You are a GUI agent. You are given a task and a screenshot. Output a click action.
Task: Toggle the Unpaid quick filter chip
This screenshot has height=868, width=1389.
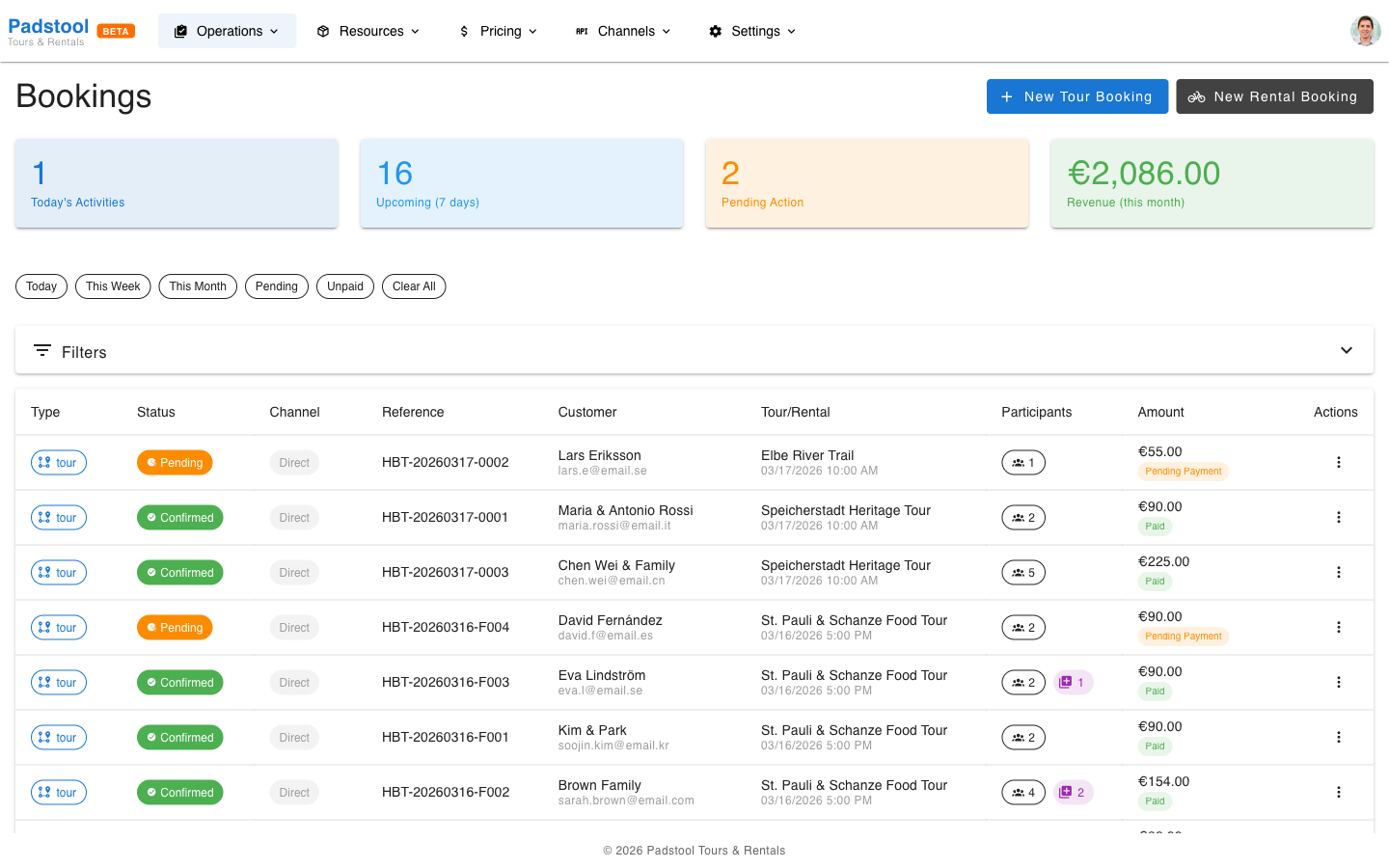pyautogui.click(x=345, y=286)
